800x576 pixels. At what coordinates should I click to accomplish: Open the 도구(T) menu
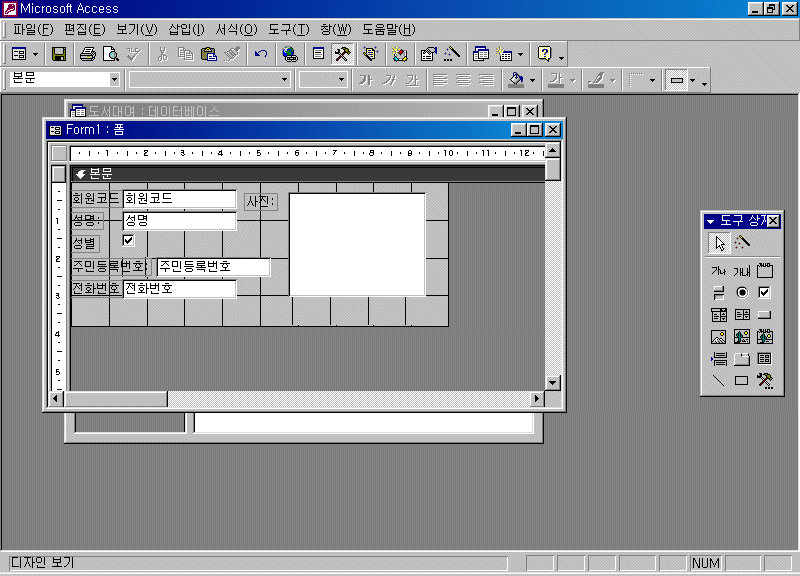pyautogui.click(x=289, y=30)
